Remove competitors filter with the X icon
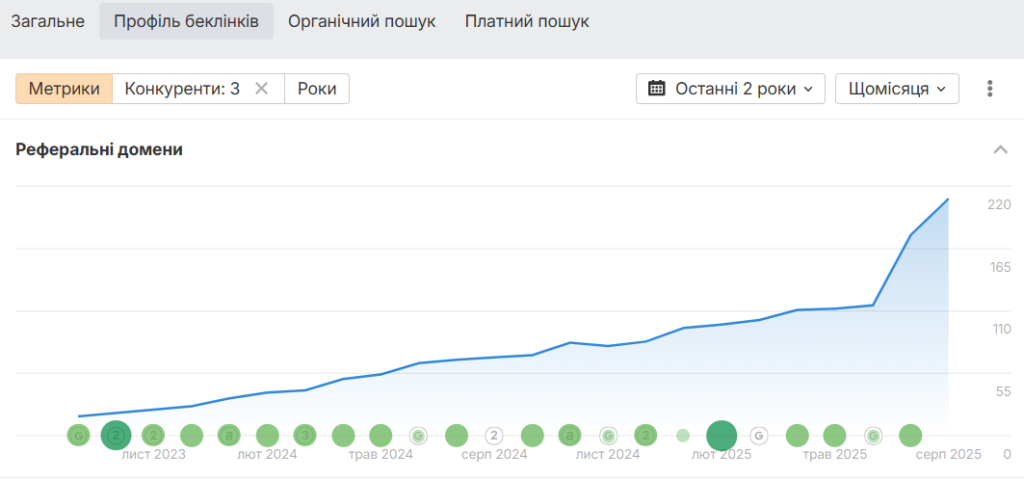The width and height of the screenshot is (1024, 480). [261, 89]
